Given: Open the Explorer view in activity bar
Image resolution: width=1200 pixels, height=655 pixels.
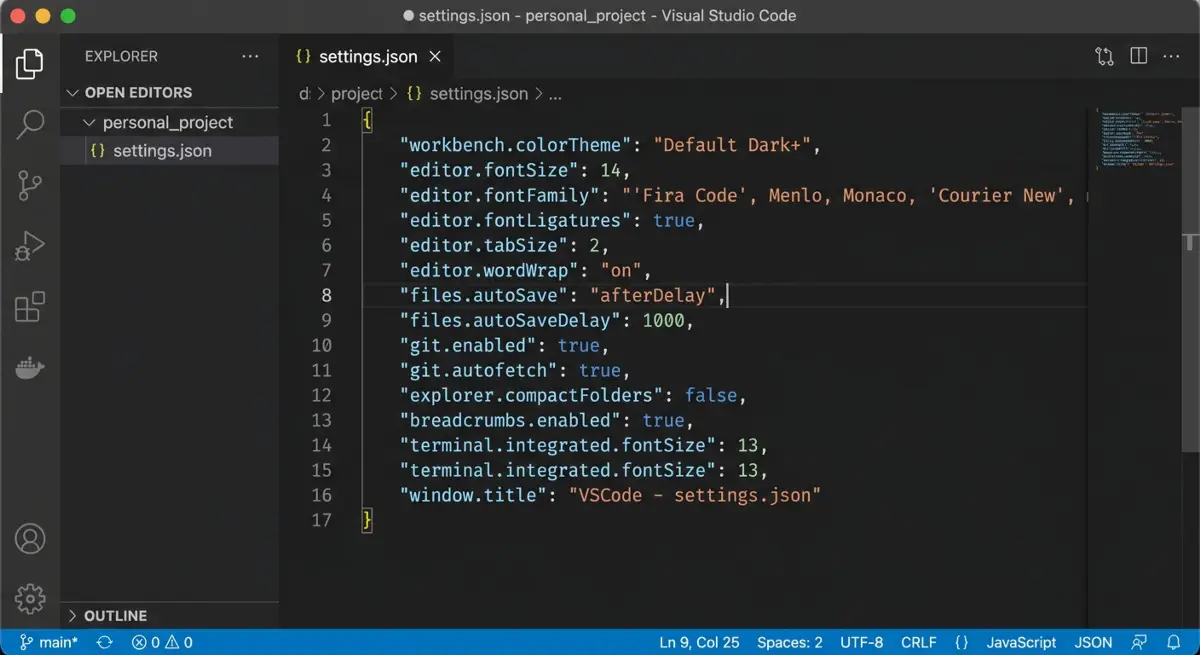Looking at the screenshot, I should click(30, 64).
